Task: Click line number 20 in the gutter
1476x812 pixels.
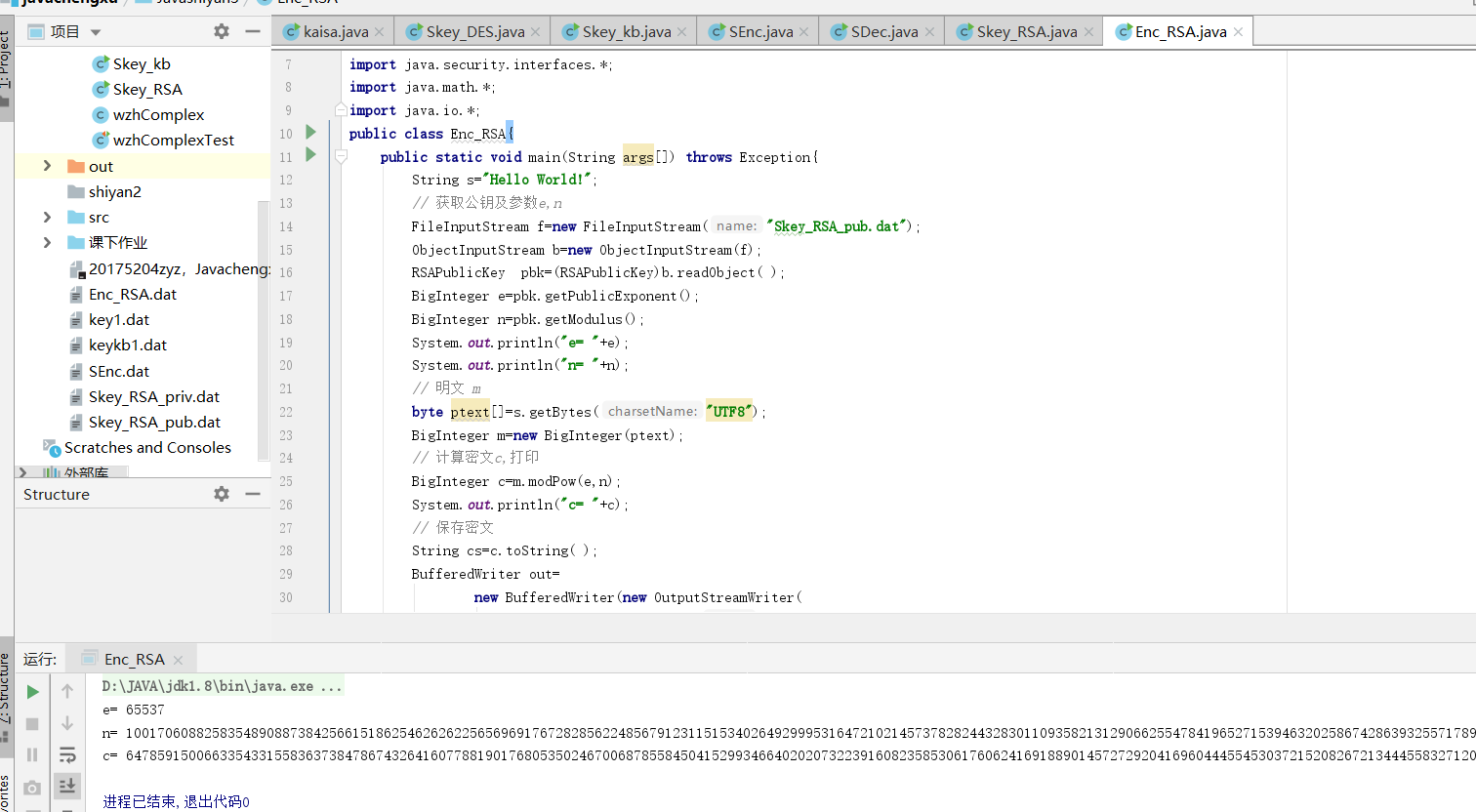Action: [286, 365]
